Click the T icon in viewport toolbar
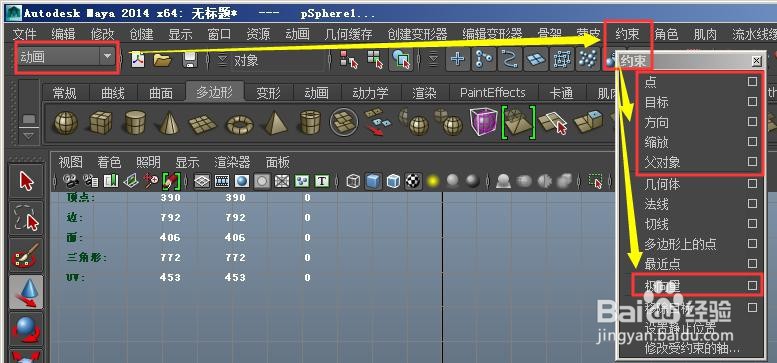This screenshot has width=777, height=363. [323, 181]
